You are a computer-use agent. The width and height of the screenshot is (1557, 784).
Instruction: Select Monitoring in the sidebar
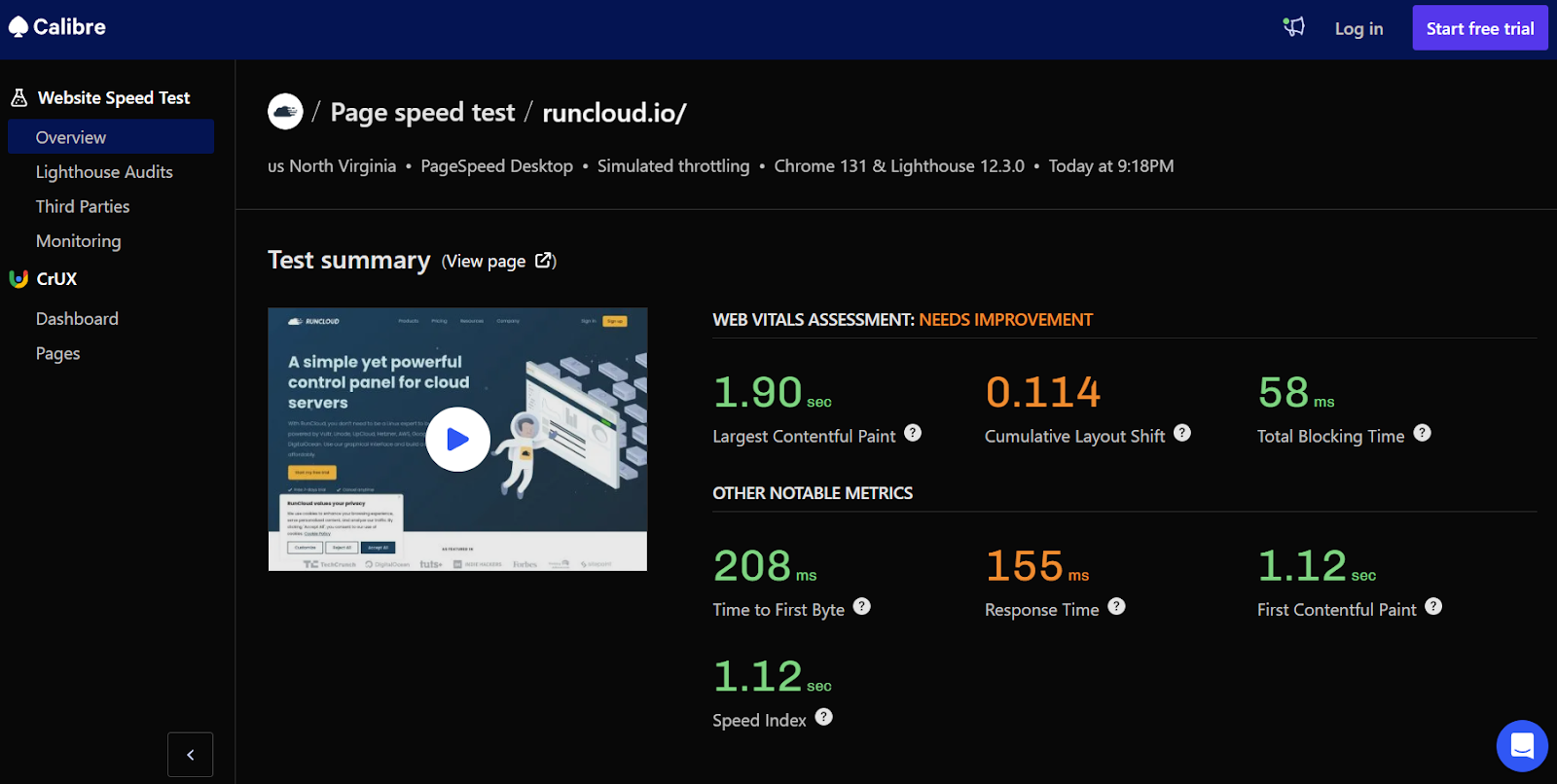coord(79,241)
